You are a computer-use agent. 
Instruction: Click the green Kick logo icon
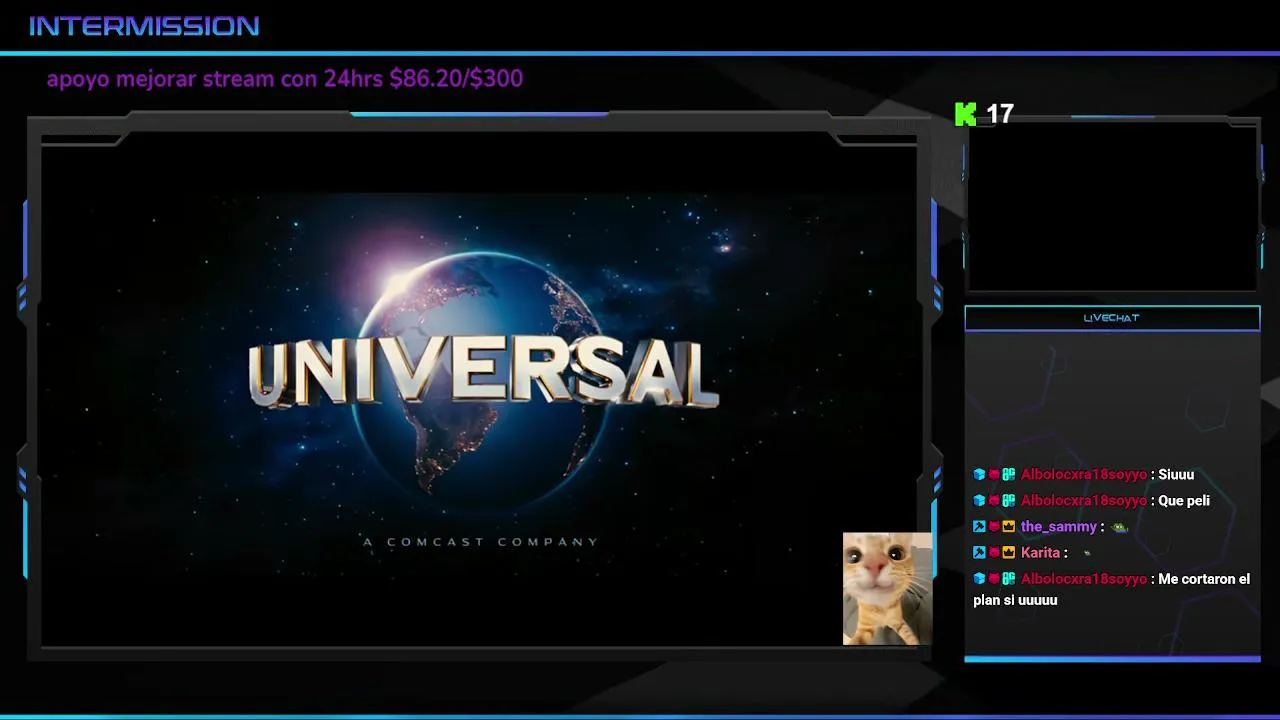pyautogui.click(x=965, y=114)
